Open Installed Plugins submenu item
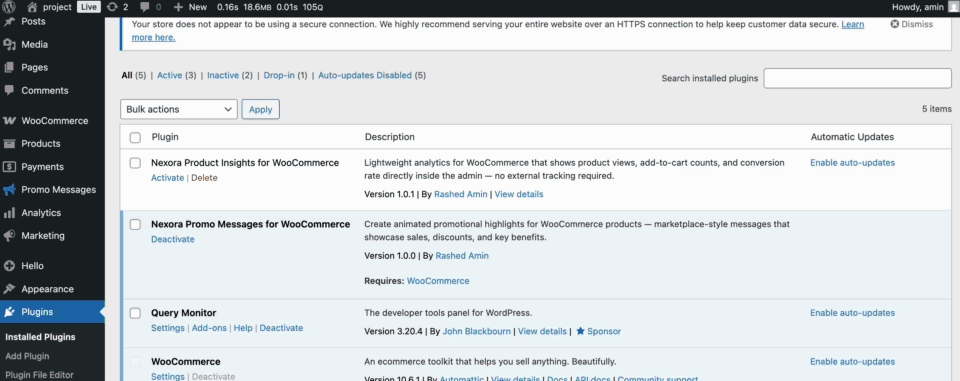960x381 pixels. point(40,337)
